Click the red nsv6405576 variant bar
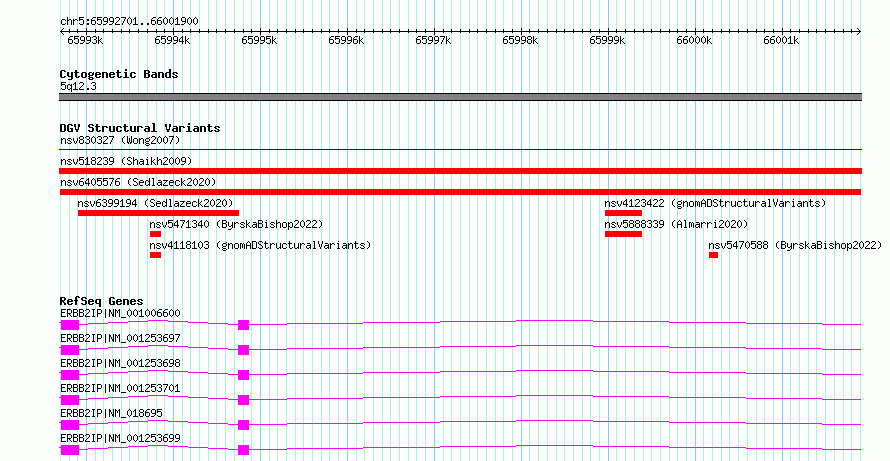Viewport: 890px width, 461px height. 460,192
